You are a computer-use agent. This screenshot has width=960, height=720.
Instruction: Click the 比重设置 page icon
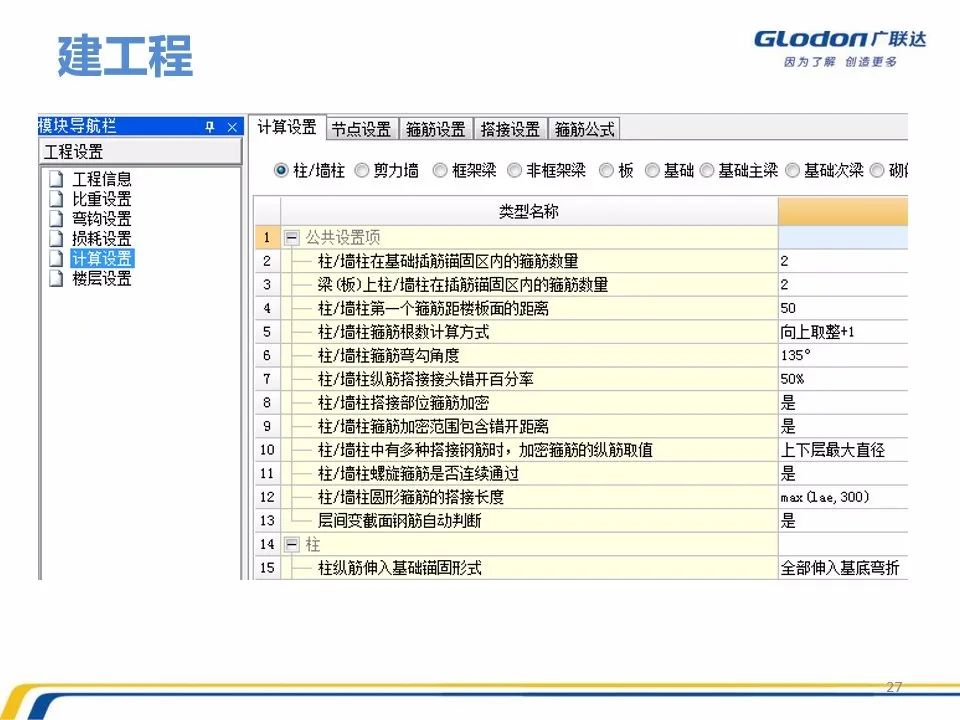point(57,198)
